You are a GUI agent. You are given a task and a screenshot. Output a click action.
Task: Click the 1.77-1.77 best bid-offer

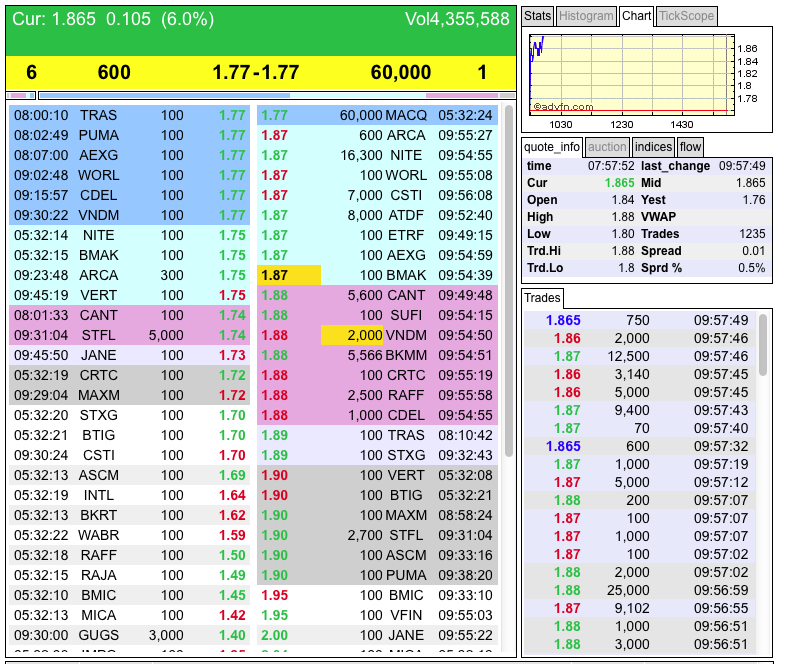(256, 73)
